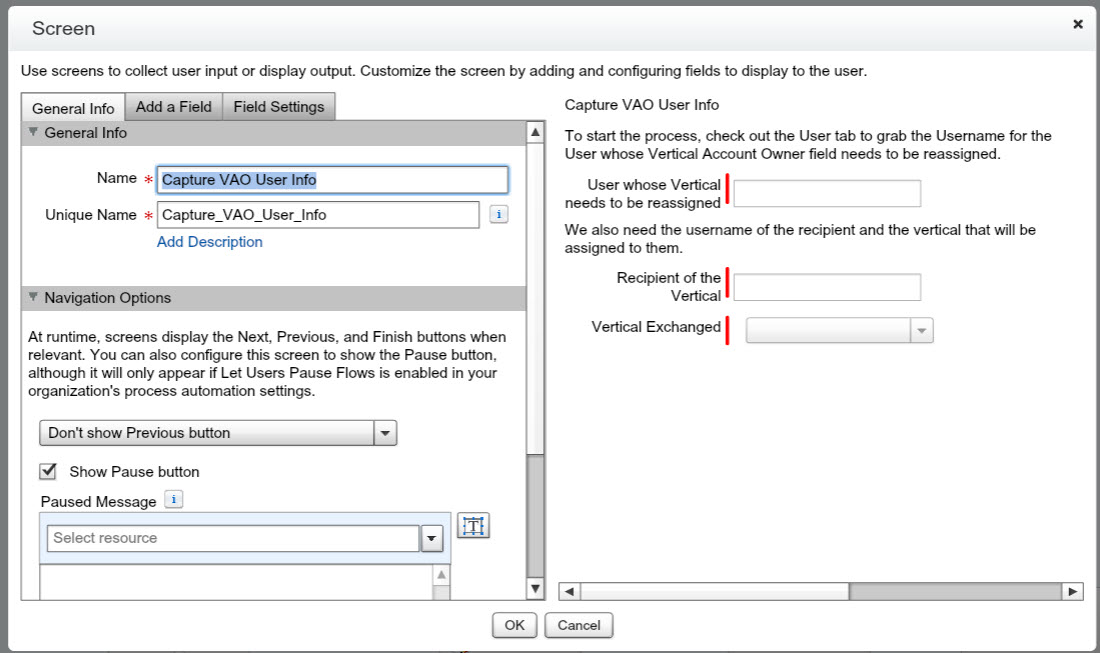Open the Don't show Previous button dropdown
This screenshot has width=1100, height=653.
click(385, 433)
